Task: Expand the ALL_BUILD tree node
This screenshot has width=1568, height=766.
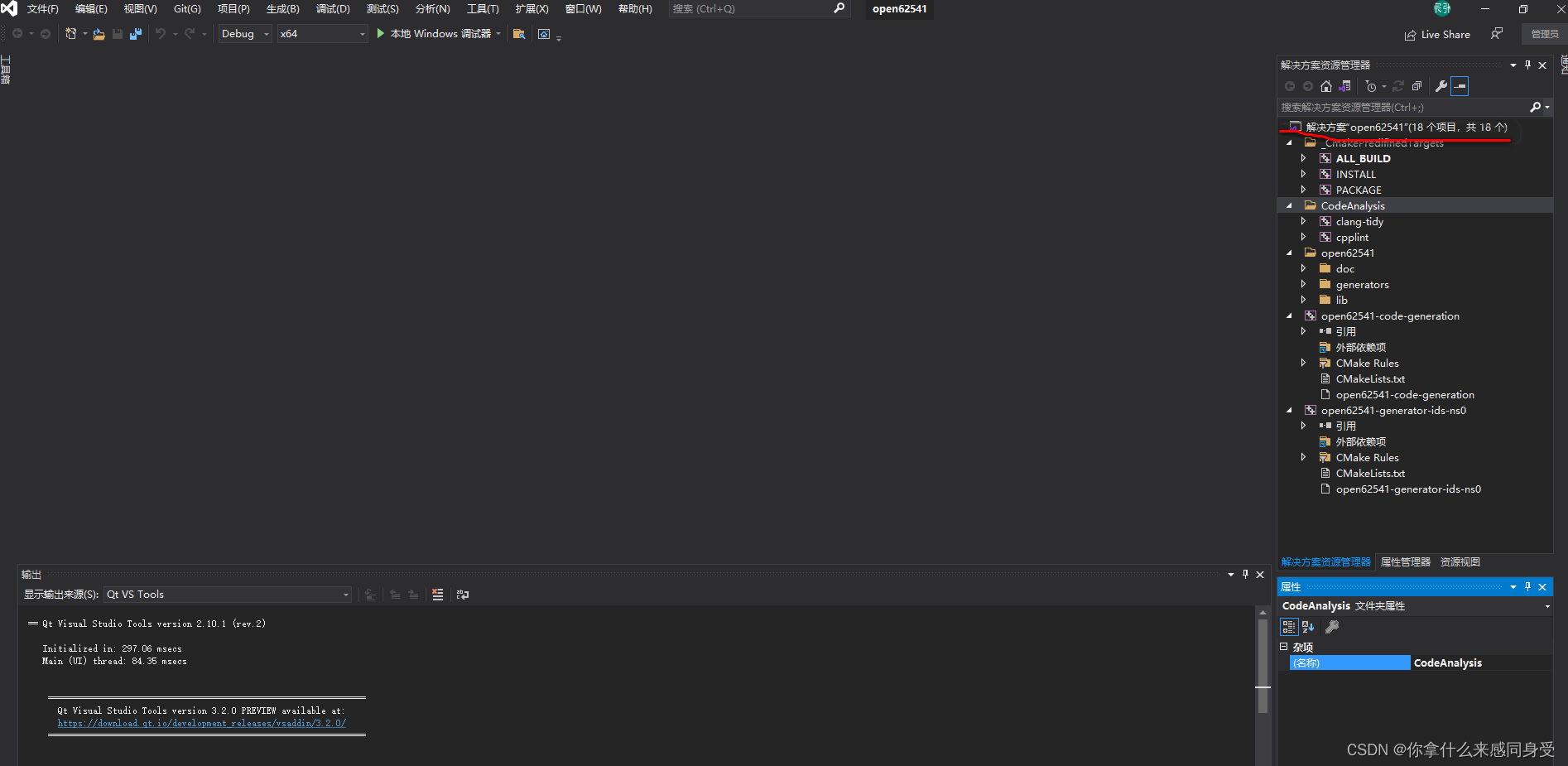Action: click(1305, 158)
